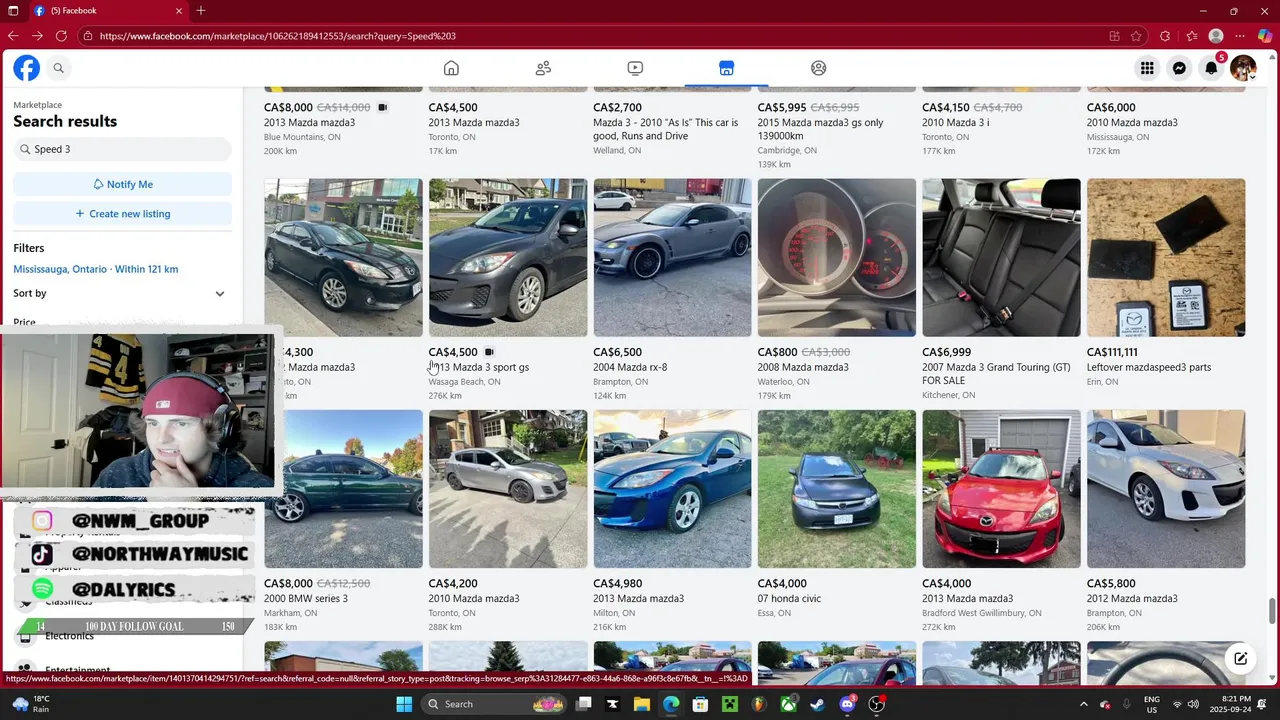The height and width of the screenshot is (720, 1280).
Task: Click the account profile picture
Action: (x=1243, y=68)
